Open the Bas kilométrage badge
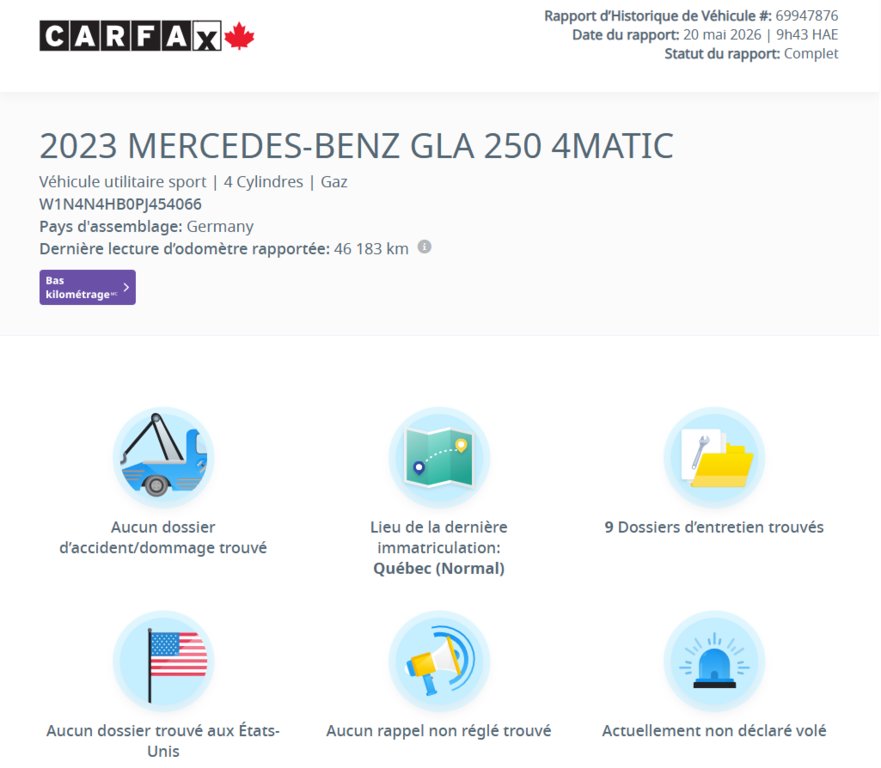Image resolution: width=881 pixels, height=768 pixels. click(x=88, y=287)
